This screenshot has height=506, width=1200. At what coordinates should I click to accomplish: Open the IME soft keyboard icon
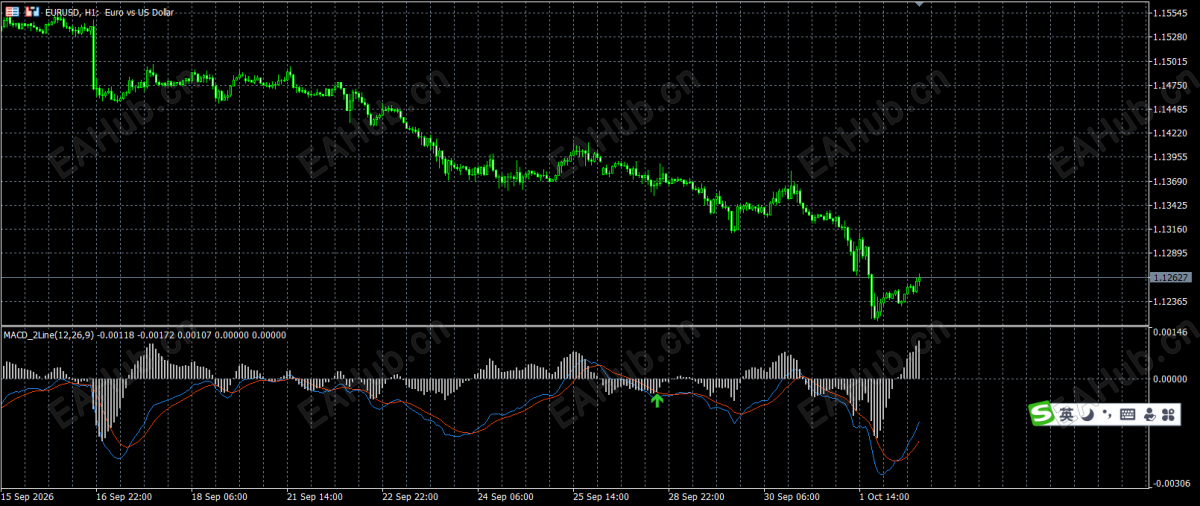click(x=1127, y=414)
